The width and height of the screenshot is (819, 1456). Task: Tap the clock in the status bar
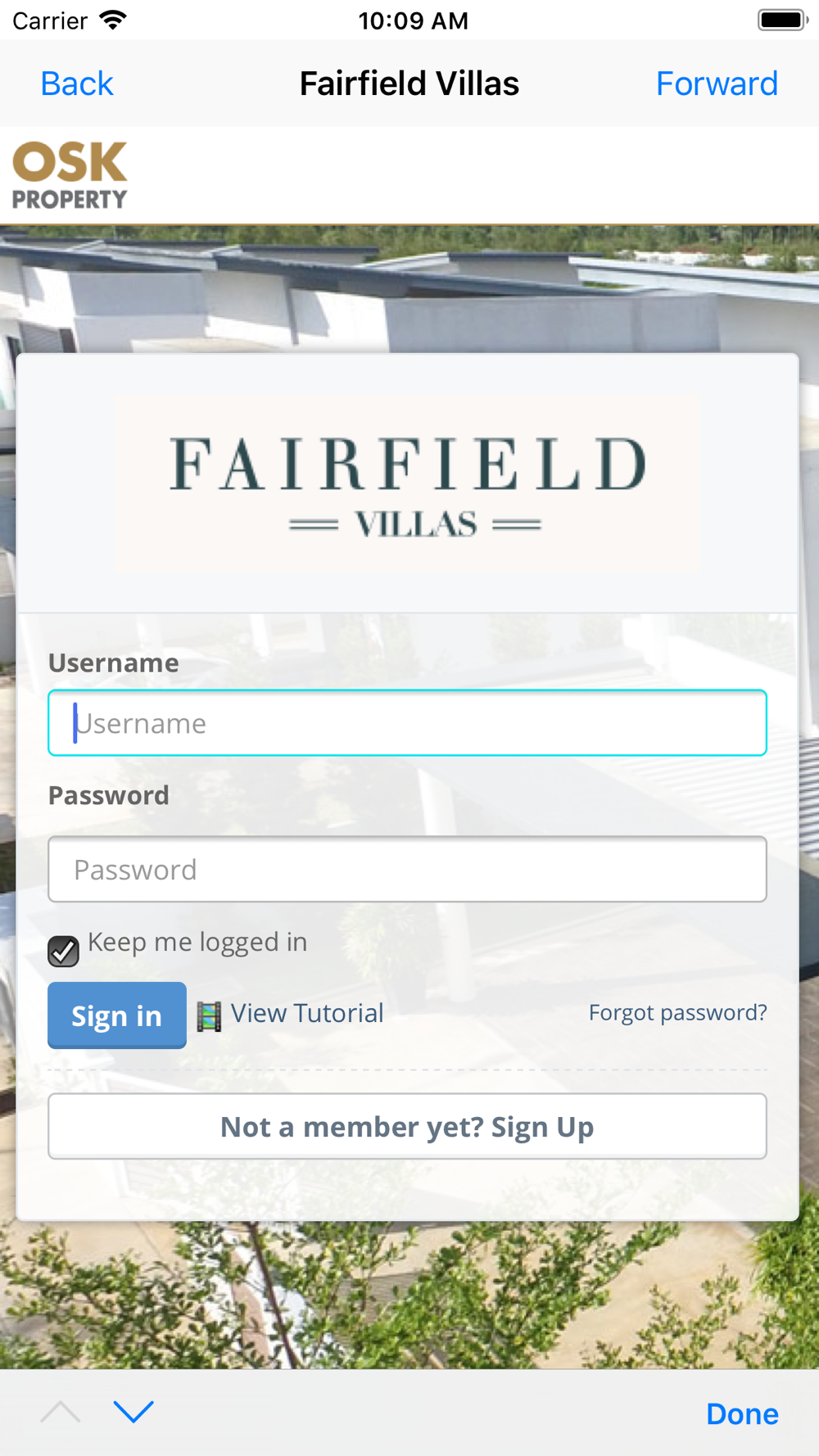point(413,20)
